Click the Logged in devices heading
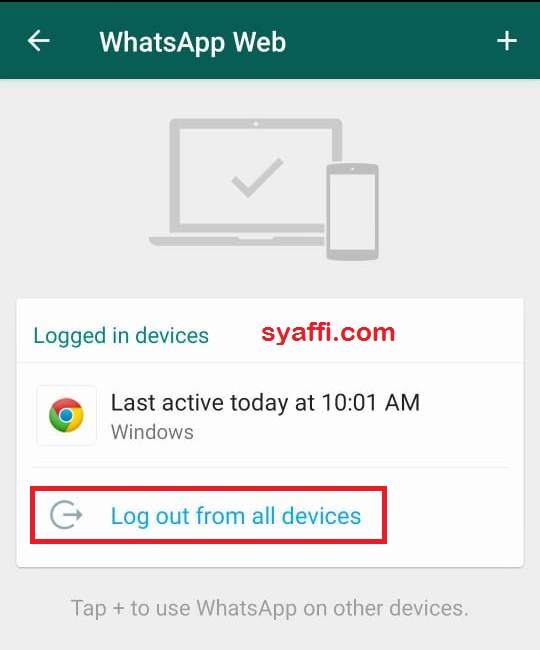Image resolution: width=540 pixels, height=650 pixels. [121, 335]
